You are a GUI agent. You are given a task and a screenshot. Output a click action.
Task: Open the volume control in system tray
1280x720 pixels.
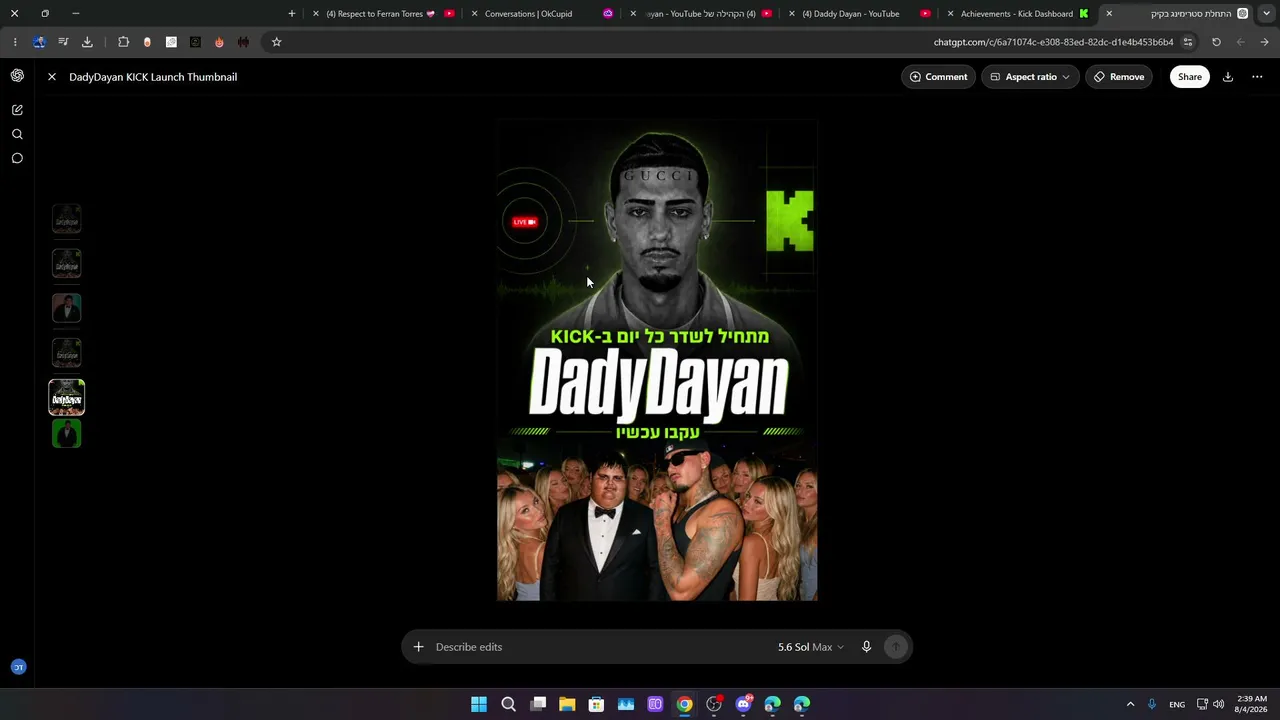tap(1218, 704)
